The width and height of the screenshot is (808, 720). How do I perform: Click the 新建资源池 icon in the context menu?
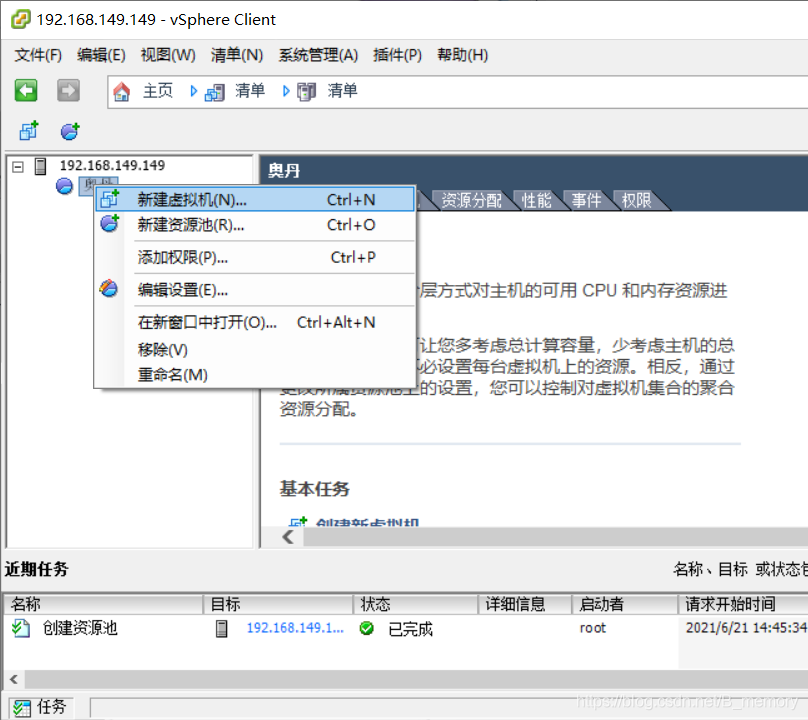click(x=109, y=224)
